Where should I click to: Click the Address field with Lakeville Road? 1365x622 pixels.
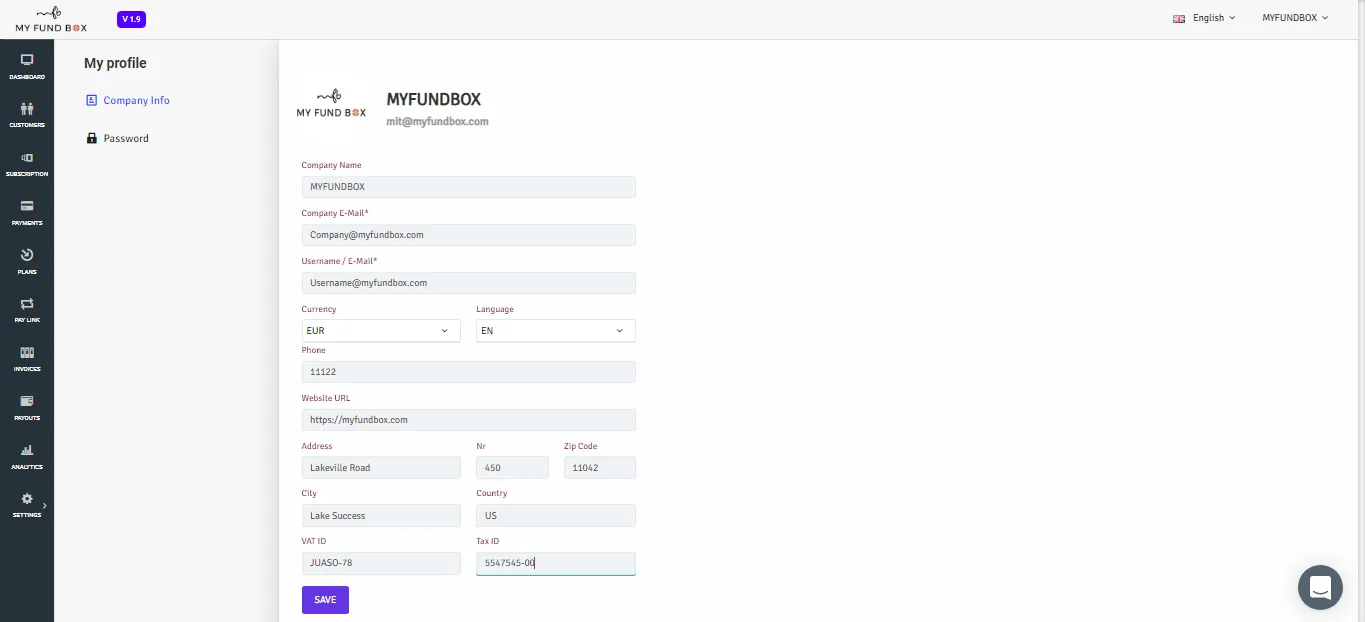(x=381, y=468)
